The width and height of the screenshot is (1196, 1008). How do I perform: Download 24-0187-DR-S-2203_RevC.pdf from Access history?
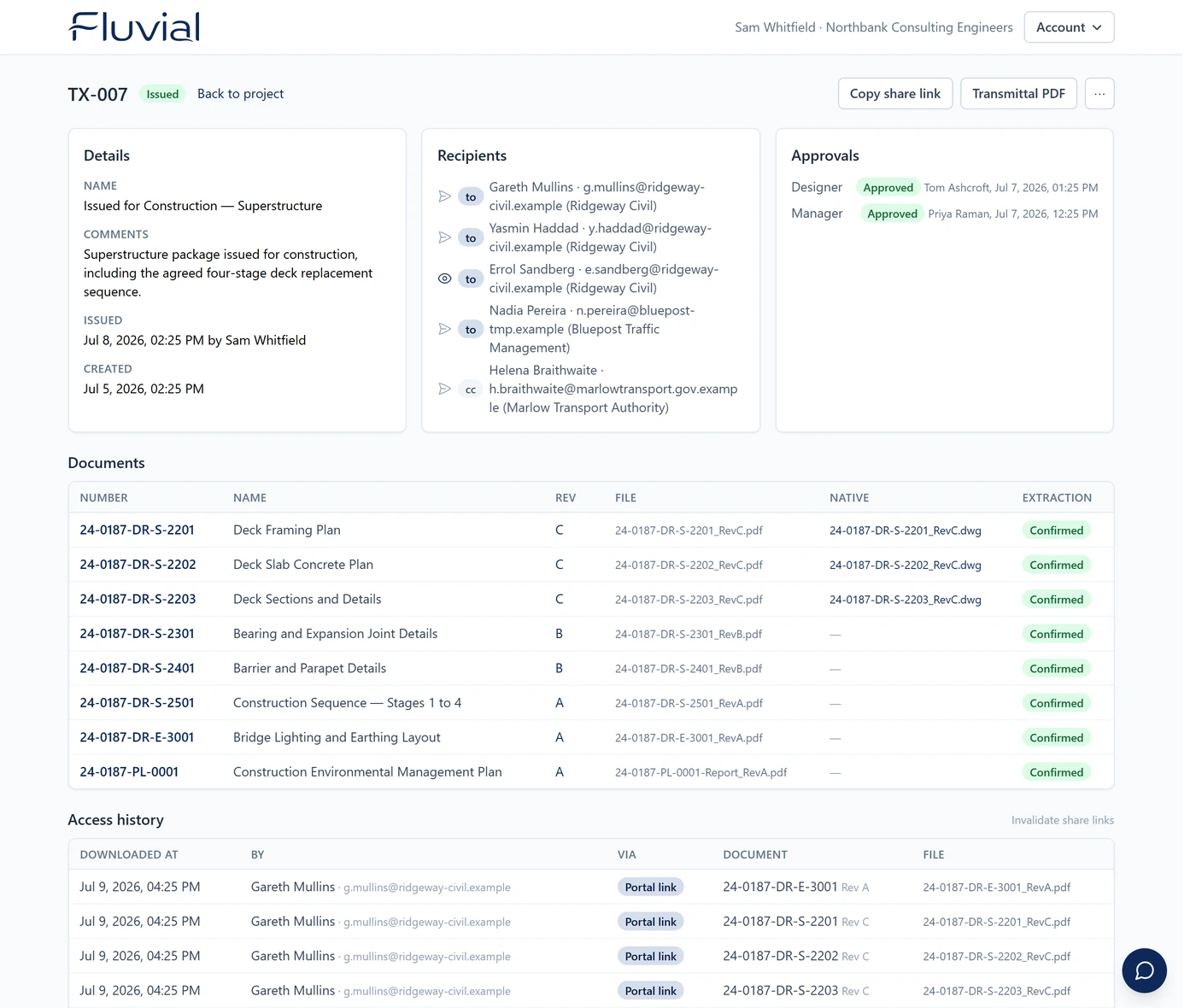(996, 991)
